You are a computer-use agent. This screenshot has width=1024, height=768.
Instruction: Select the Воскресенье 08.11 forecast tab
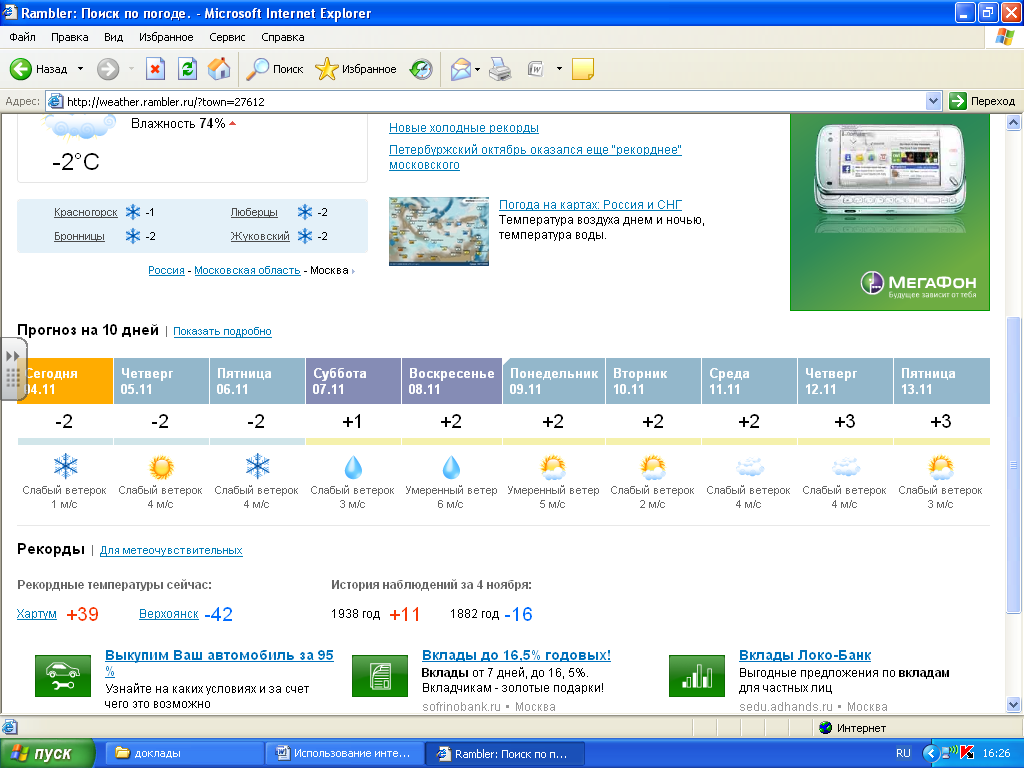tap(452, 381)
